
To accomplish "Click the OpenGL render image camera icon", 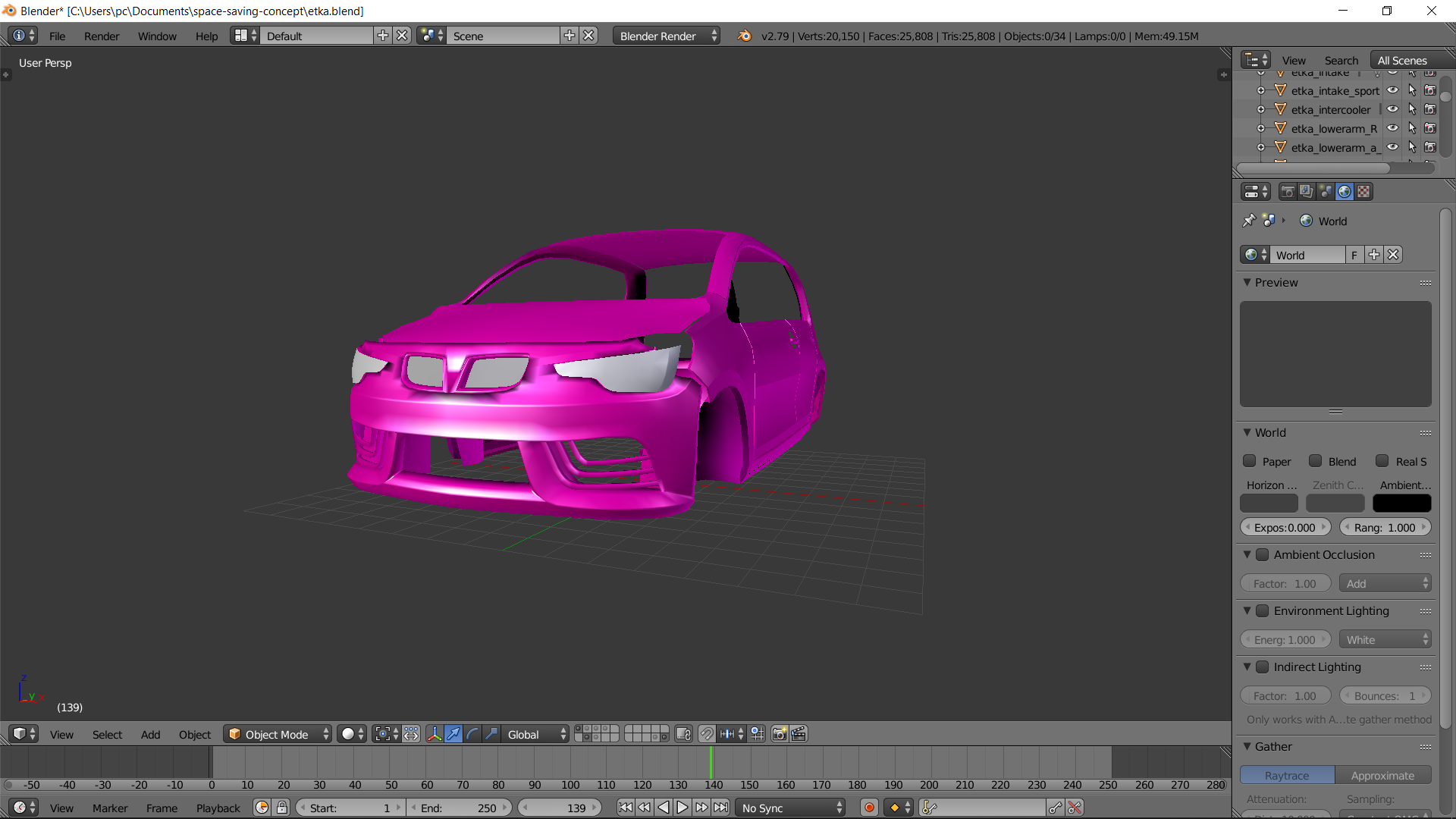I will (779, 734).
